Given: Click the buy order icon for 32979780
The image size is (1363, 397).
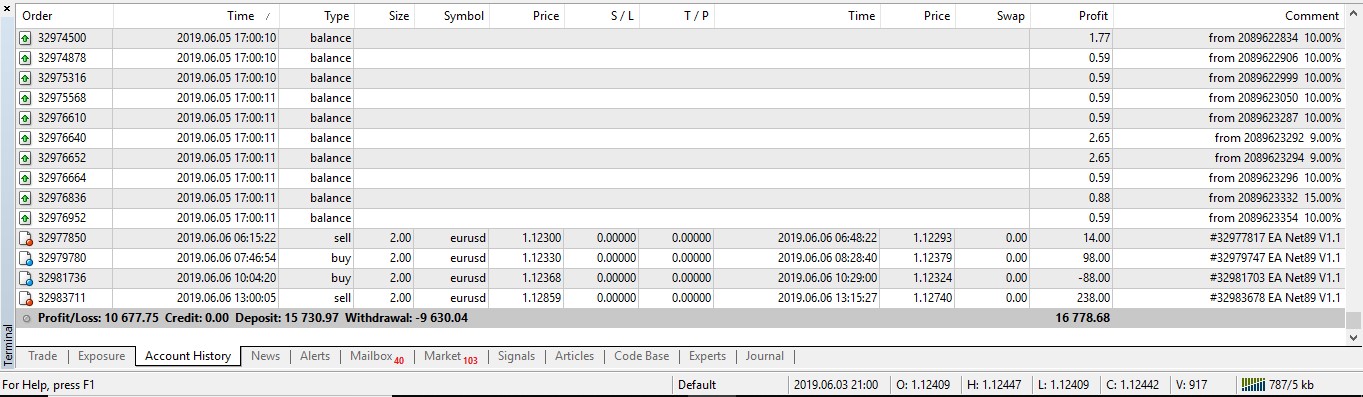Looking at the screenshot, I should pos(26,258).
